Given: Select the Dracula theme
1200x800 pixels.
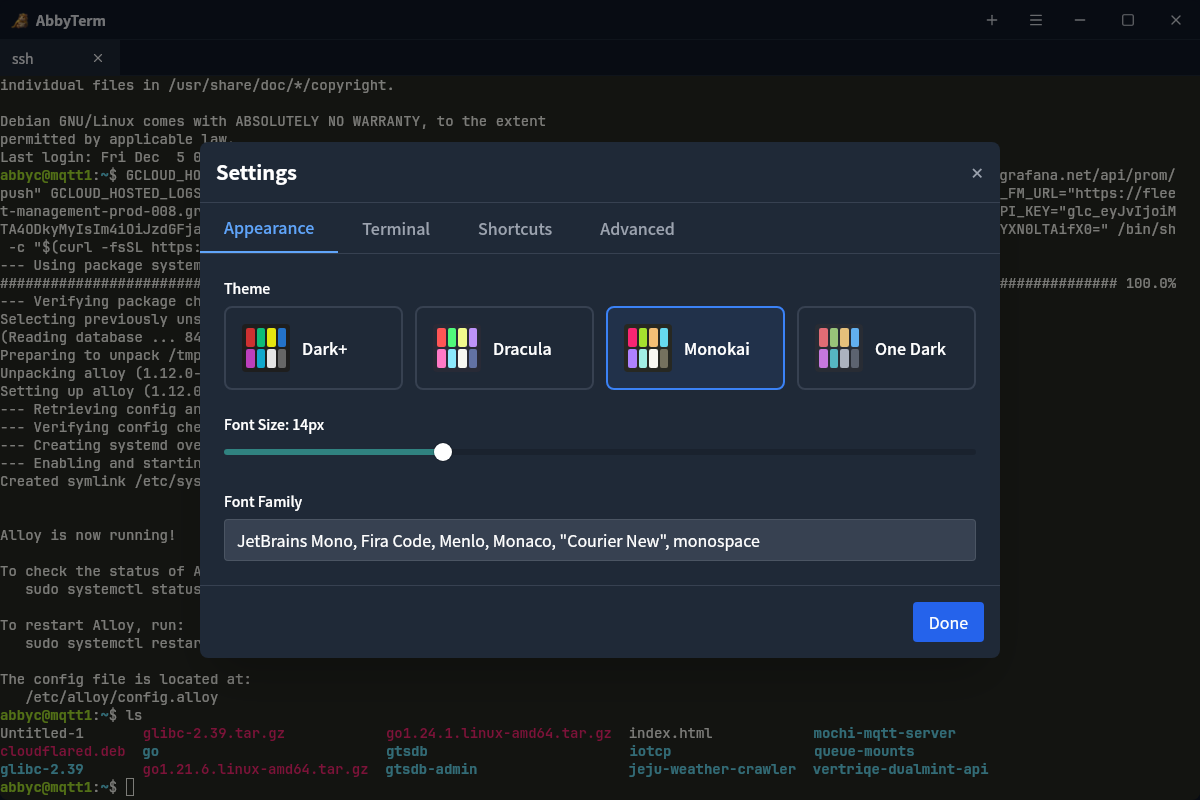Looking at the screenshot, I should click(x=504, y=348).
